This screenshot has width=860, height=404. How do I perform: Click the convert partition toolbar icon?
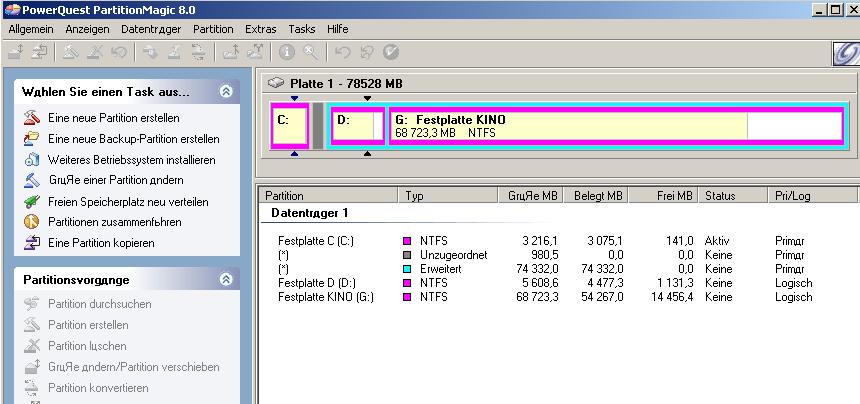click(198, 52)
